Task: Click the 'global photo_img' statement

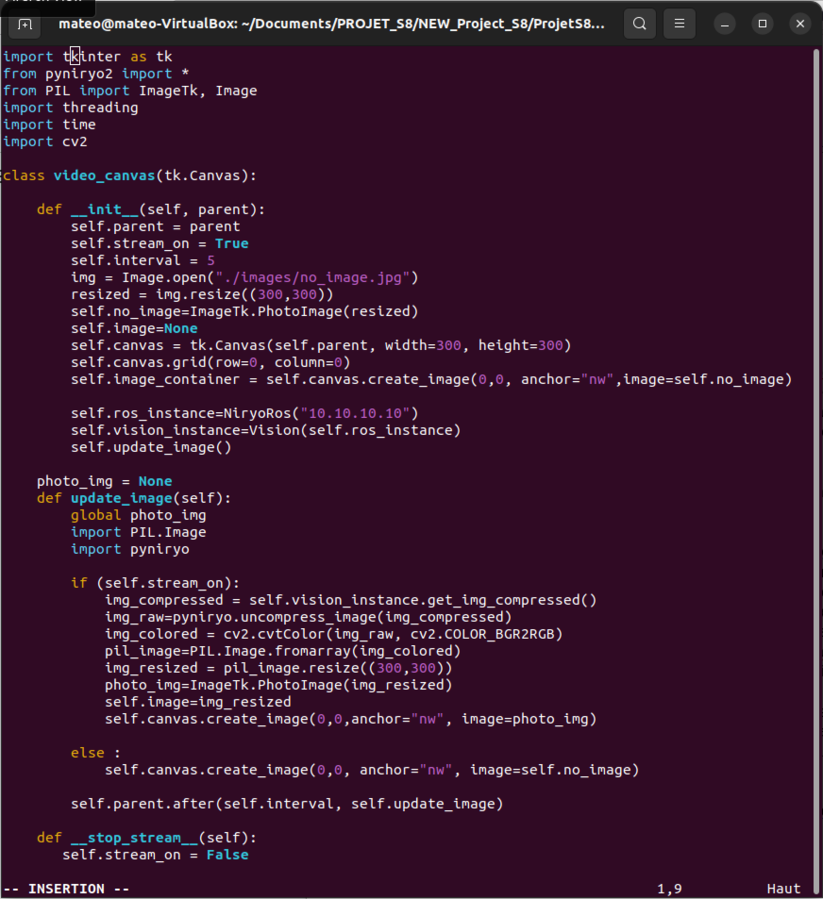Action: (x=138, y=515)
